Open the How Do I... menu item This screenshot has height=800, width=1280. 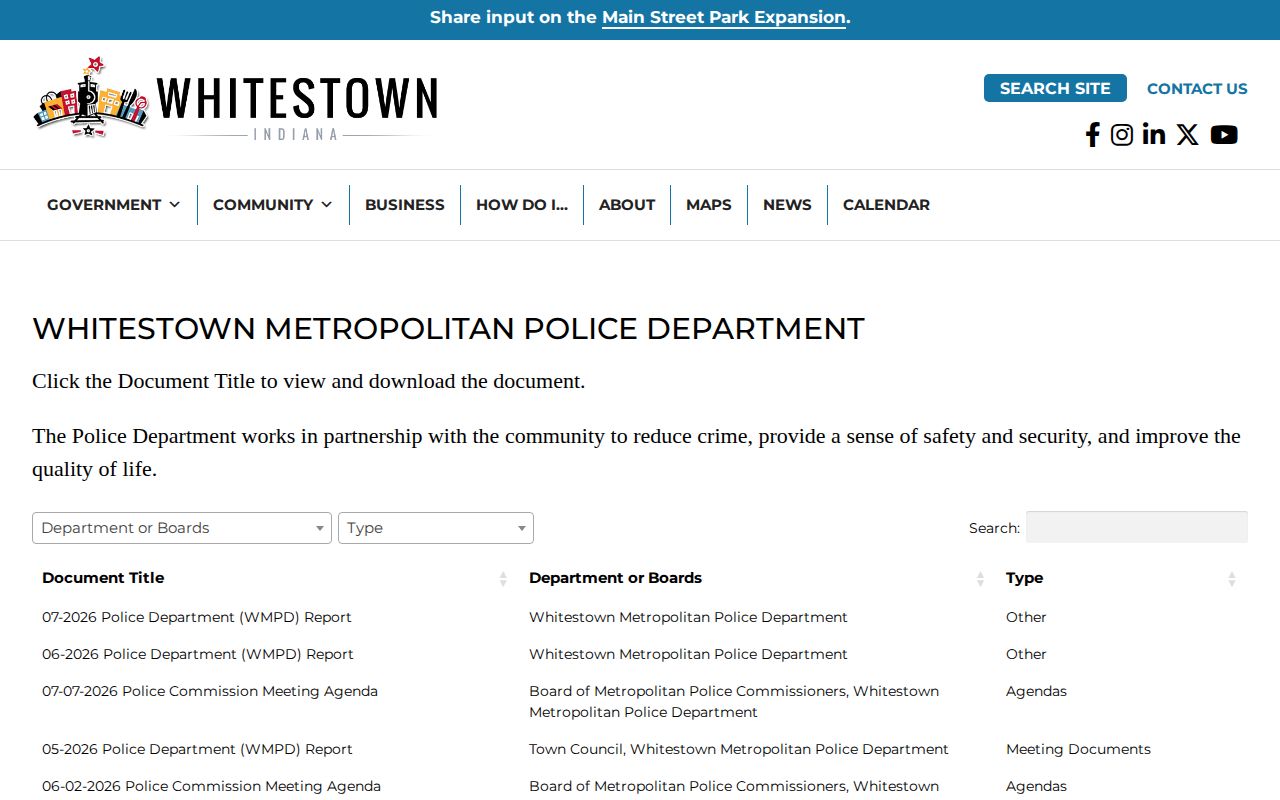[x=522, y=205]
